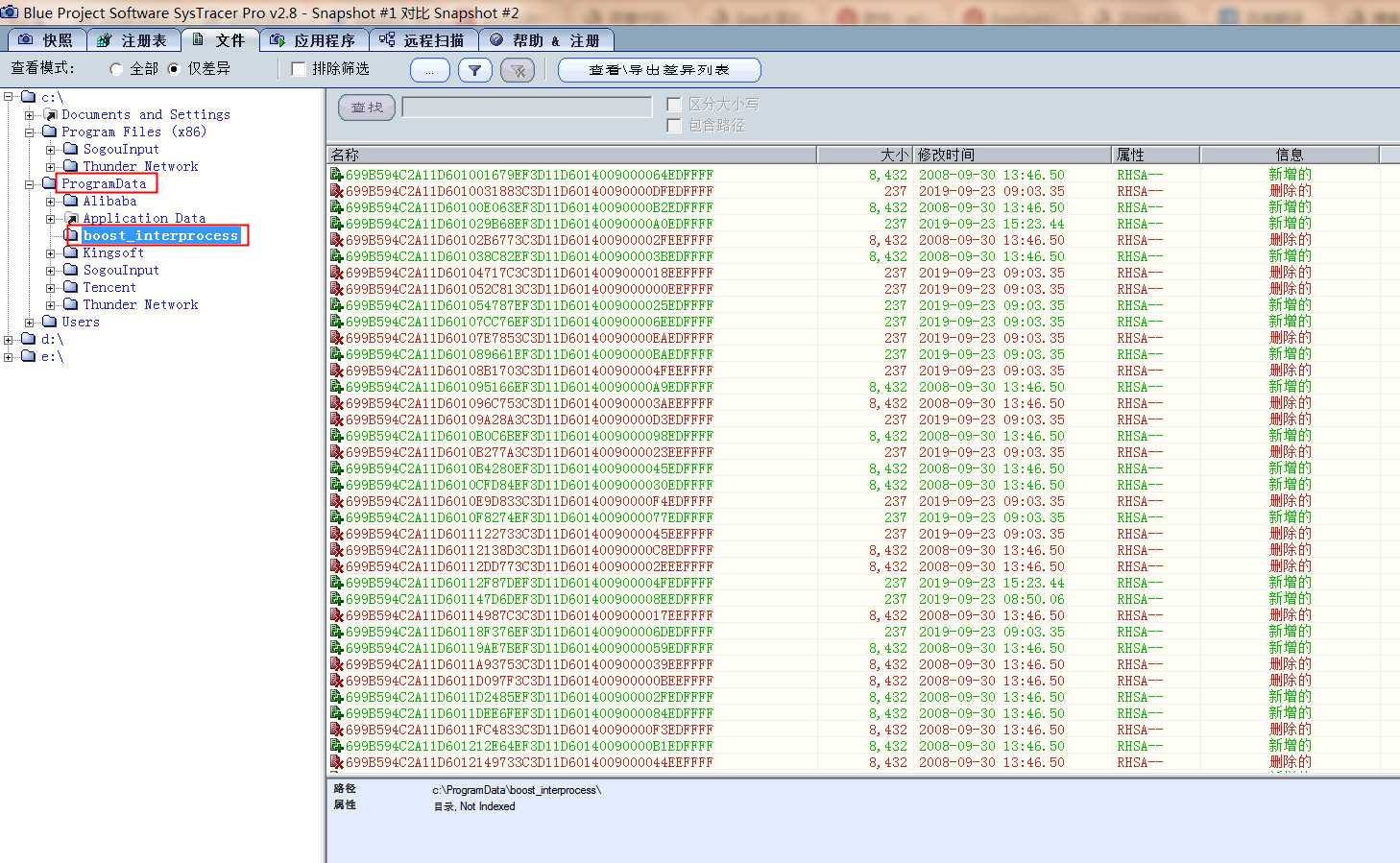Expand the Tencent folder node
The height and width of the screenshot is (863, 1400).
(51, 287)
